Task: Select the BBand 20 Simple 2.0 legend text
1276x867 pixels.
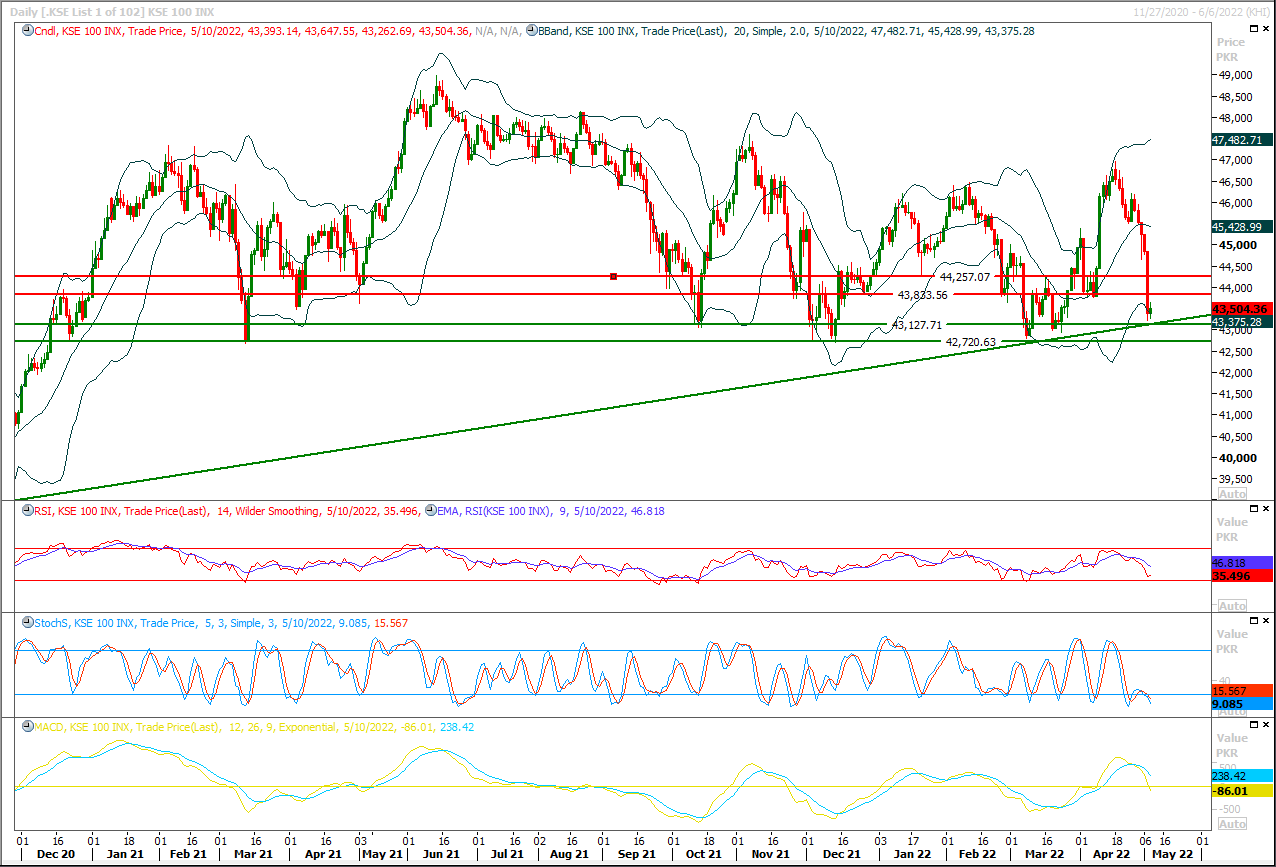Action: point(786,32)
